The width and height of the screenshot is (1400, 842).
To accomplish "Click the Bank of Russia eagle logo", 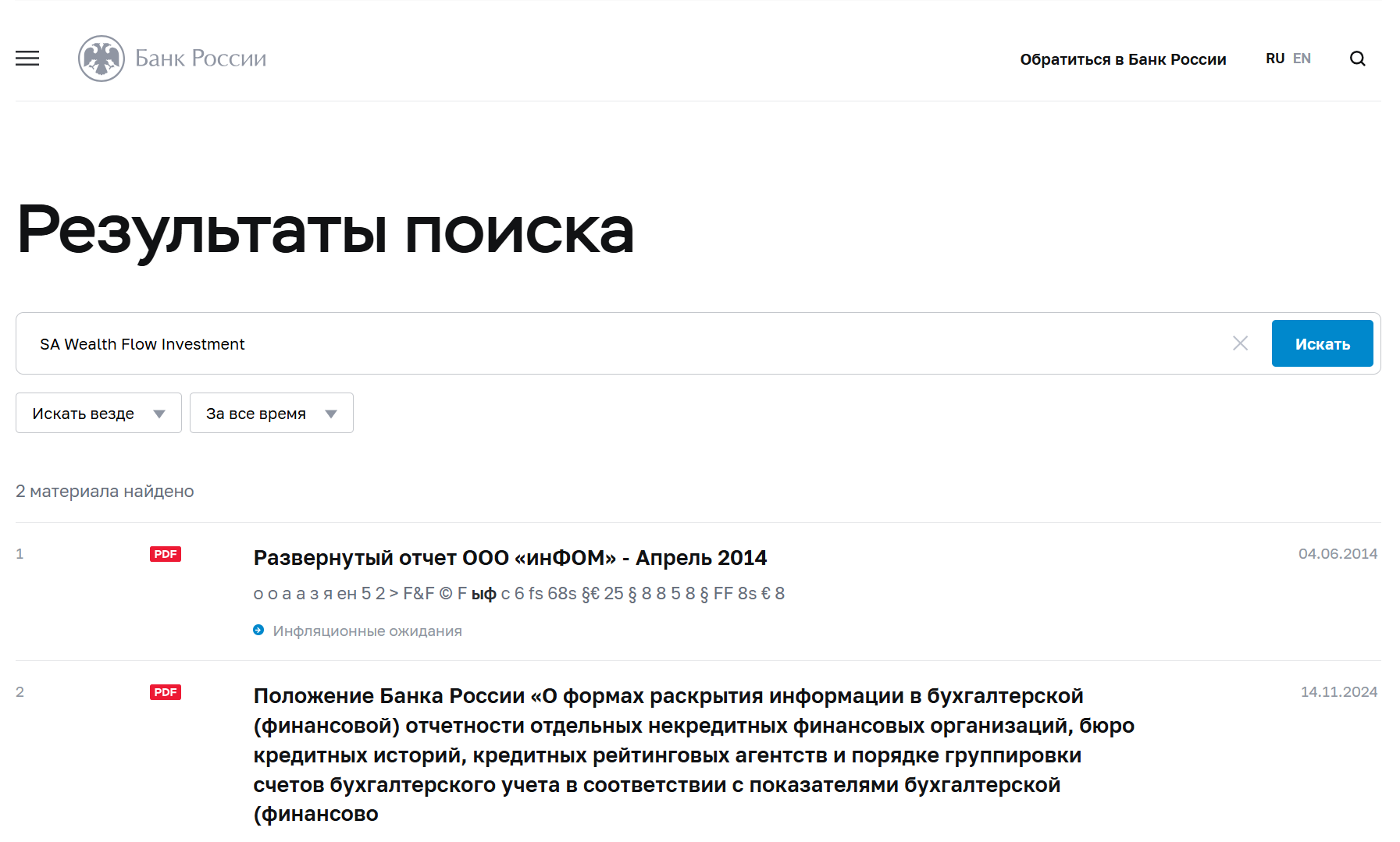I will coord(102,59).
